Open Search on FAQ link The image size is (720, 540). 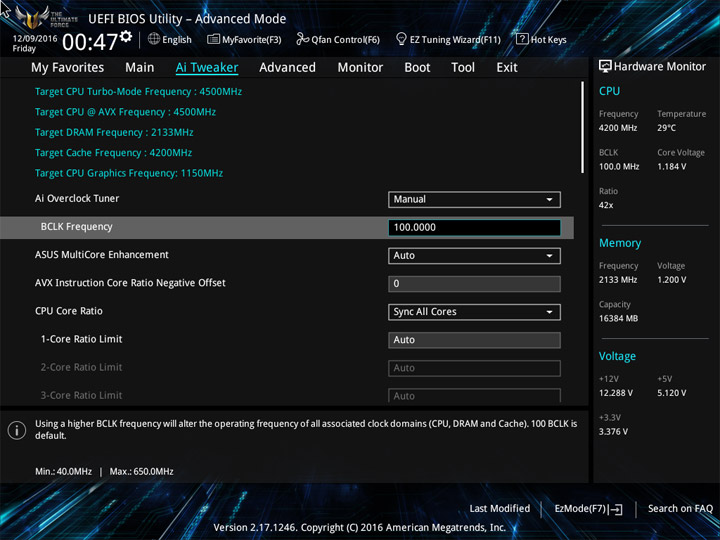680,508
